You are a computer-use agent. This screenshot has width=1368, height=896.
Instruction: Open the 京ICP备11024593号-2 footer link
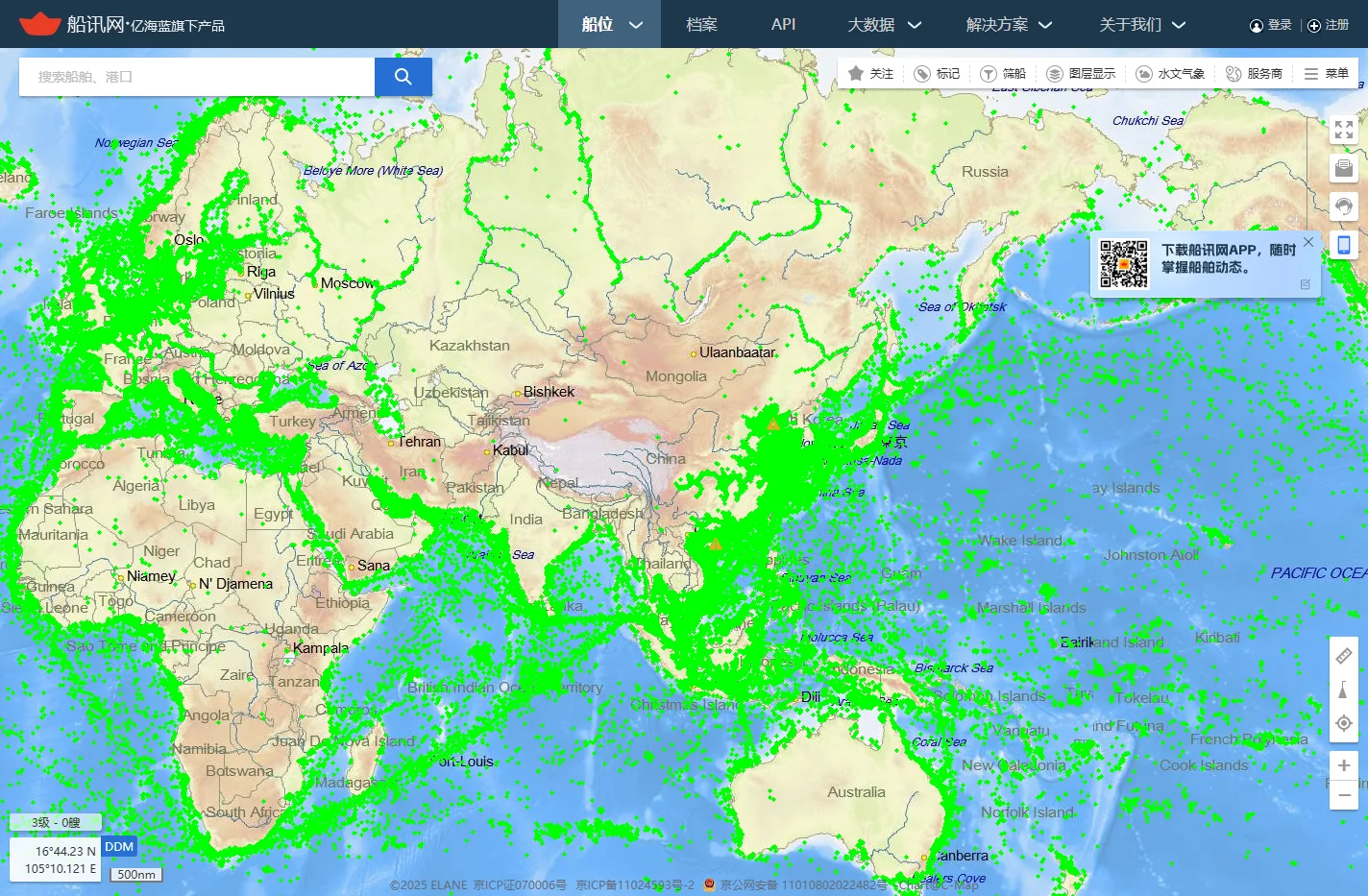(635, 884)
